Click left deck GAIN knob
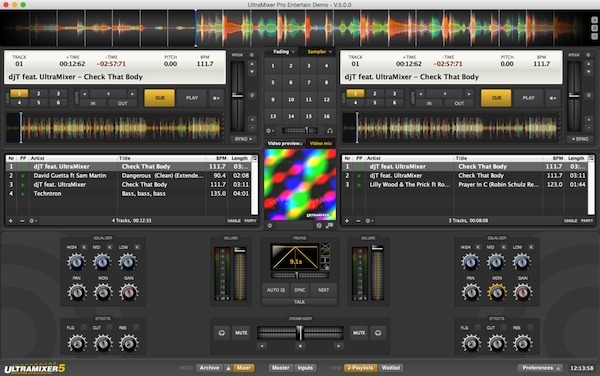 point(129,293)
